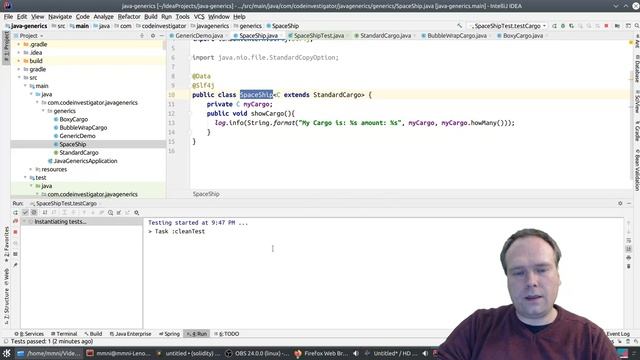640x360 pixels.
Task: Open the File menu
Action: pyautogui.click(x=9, y=17)
